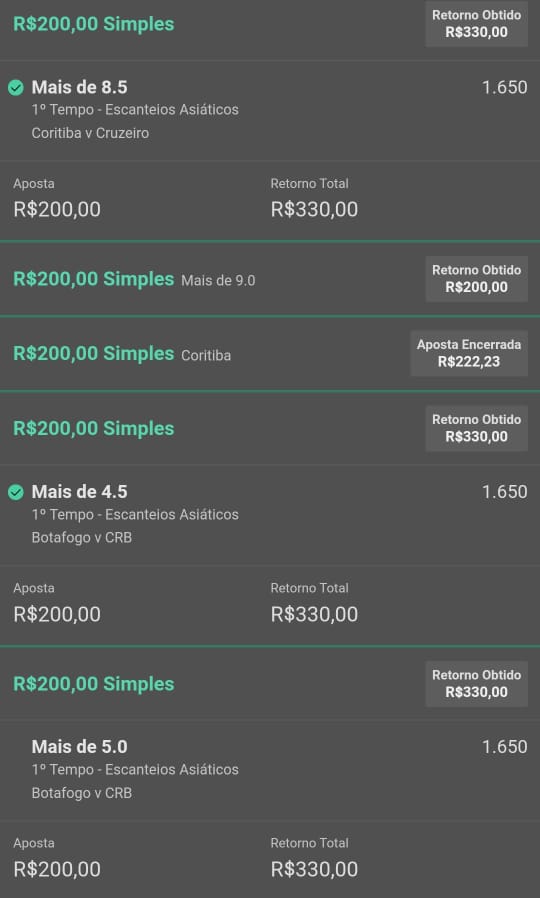Click the Retorno Total R$330,00 under Coritiba v Cruzeiro
Image resolution: width=540 pixels, height=898 pixels.
314,210
